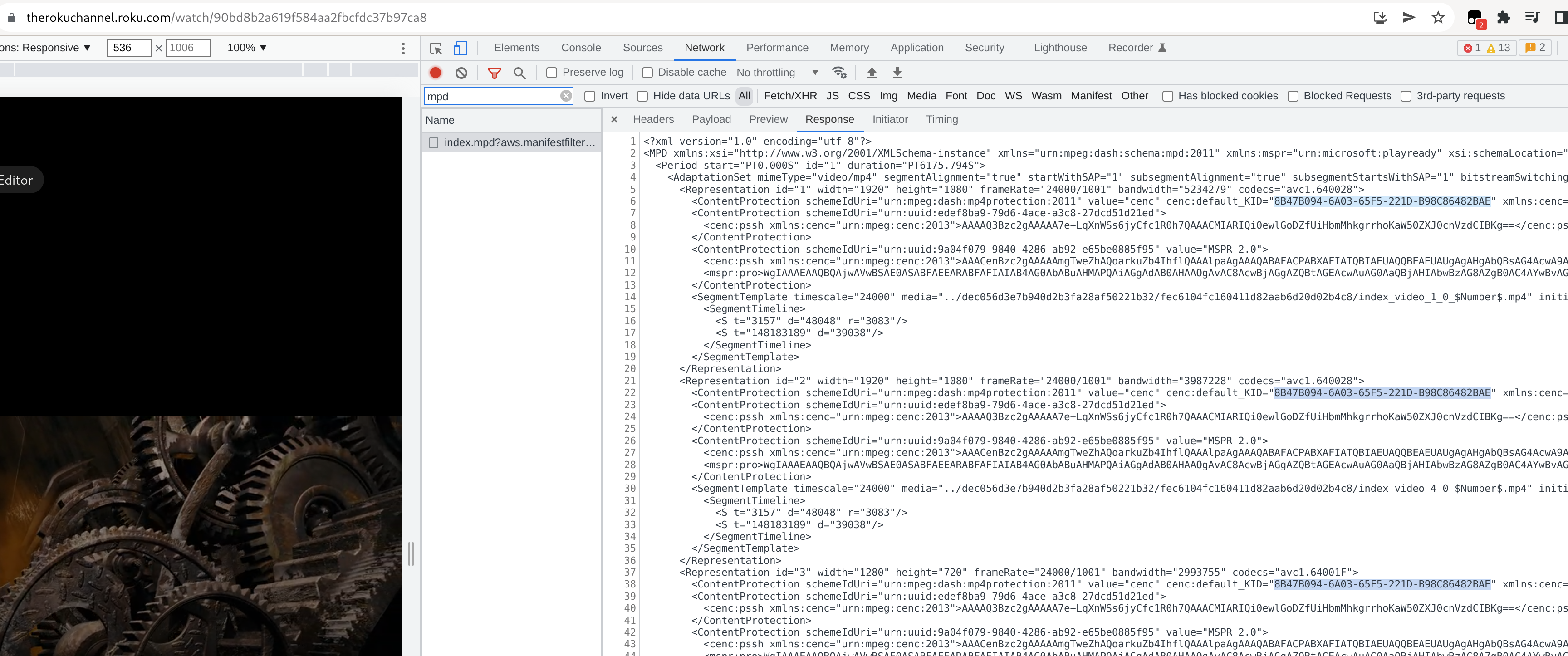Image resolution: width=1568 pixels, height=656 pixels.
Task: Open network conditions wifi icon
Action: click(839, 73)
